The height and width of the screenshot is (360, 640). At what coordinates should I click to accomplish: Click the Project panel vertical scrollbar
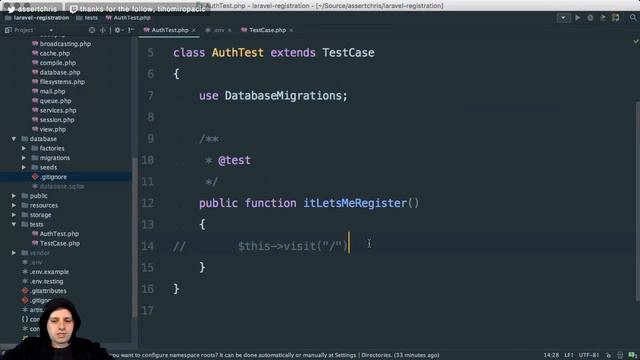[135, 237]
